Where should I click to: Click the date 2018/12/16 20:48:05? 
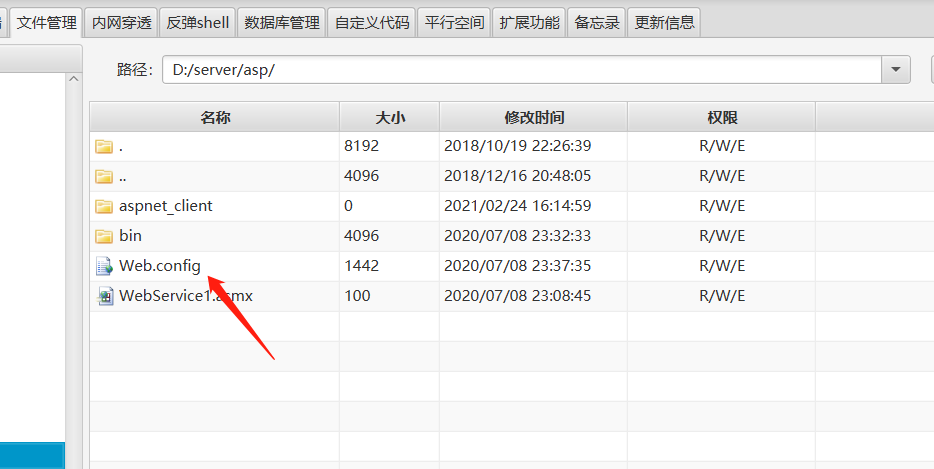tap(518, 176)
